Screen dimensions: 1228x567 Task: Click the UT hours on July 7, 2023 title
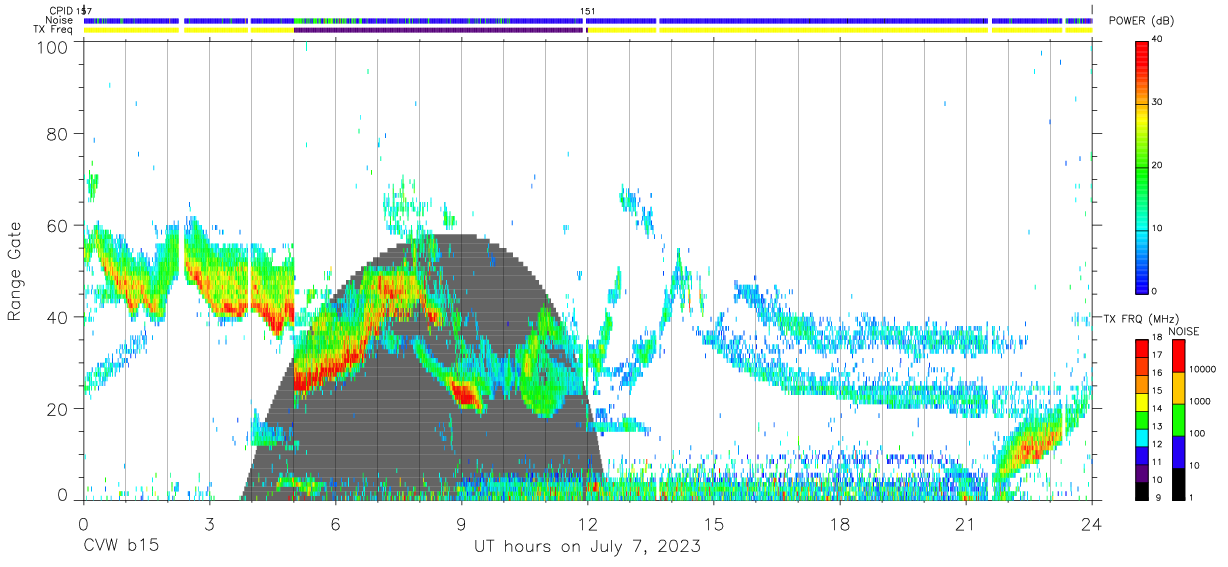pyautogui.click(x=587, y=547)
